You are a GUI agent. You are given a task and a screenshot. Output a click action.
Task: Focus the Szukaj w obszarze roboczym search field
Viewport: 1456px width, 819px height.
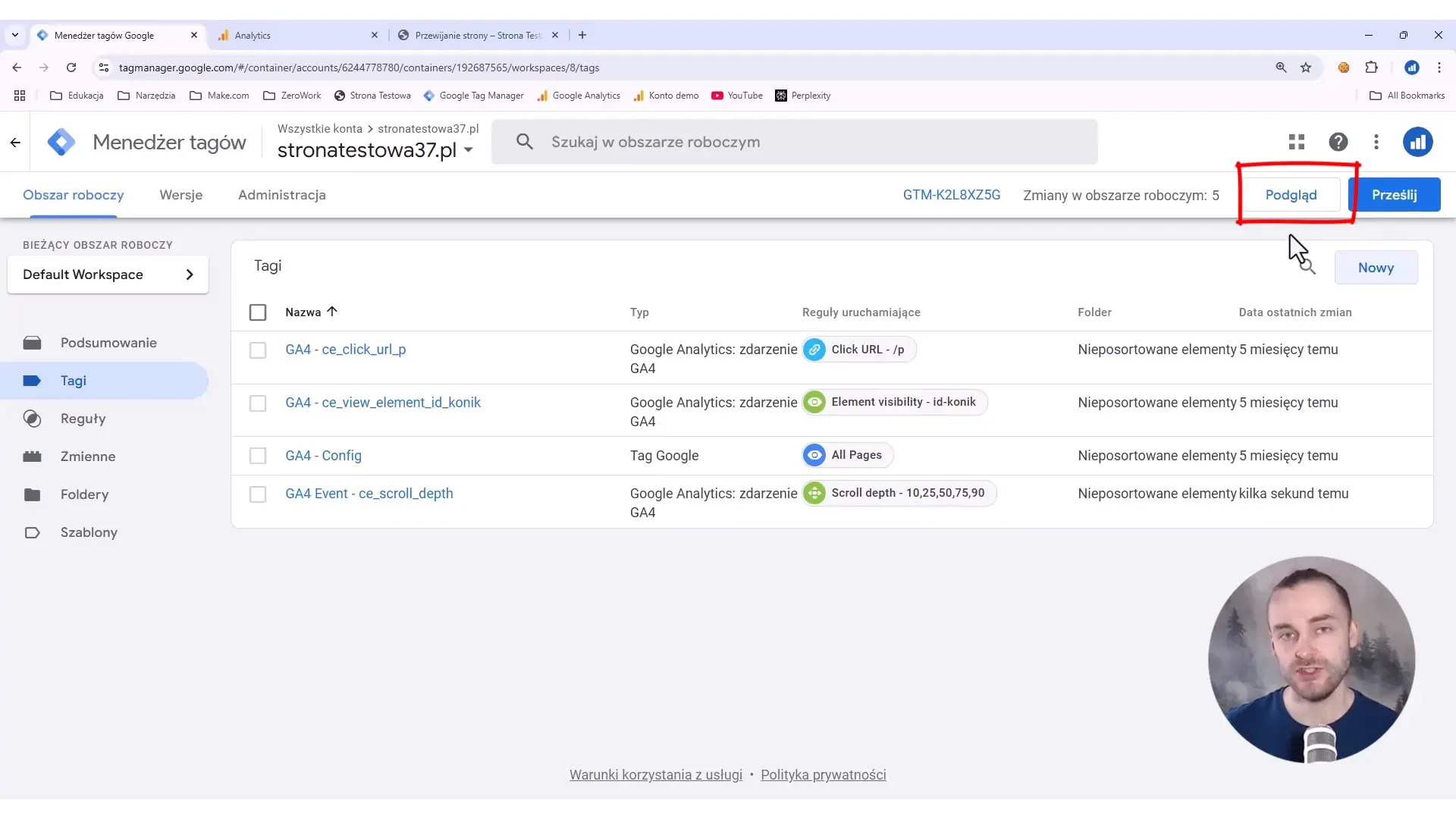(795, 142)
